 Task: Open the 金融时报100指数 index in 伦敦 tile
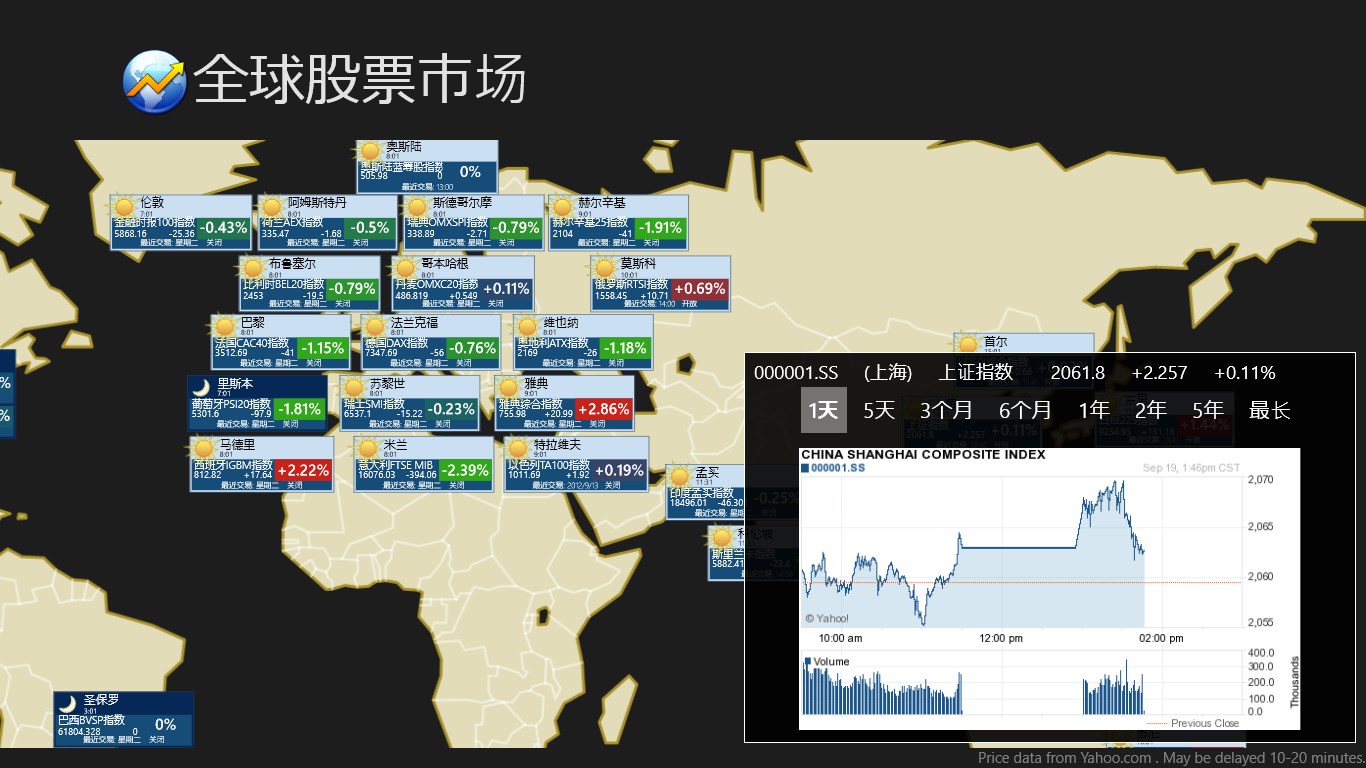tap(154, 222)
